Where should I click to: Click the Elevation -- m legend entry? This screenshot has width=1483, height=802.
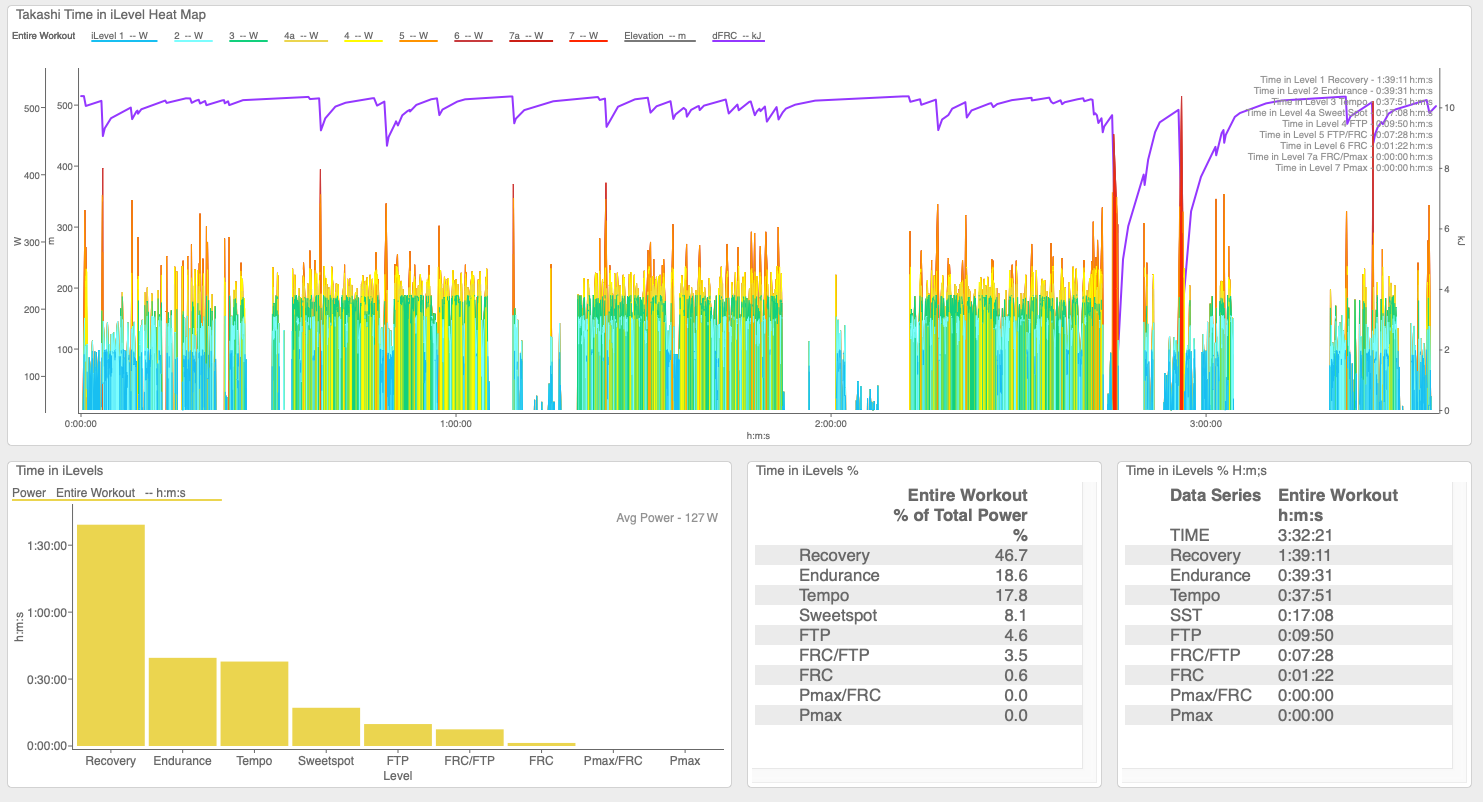pos(656,36)
